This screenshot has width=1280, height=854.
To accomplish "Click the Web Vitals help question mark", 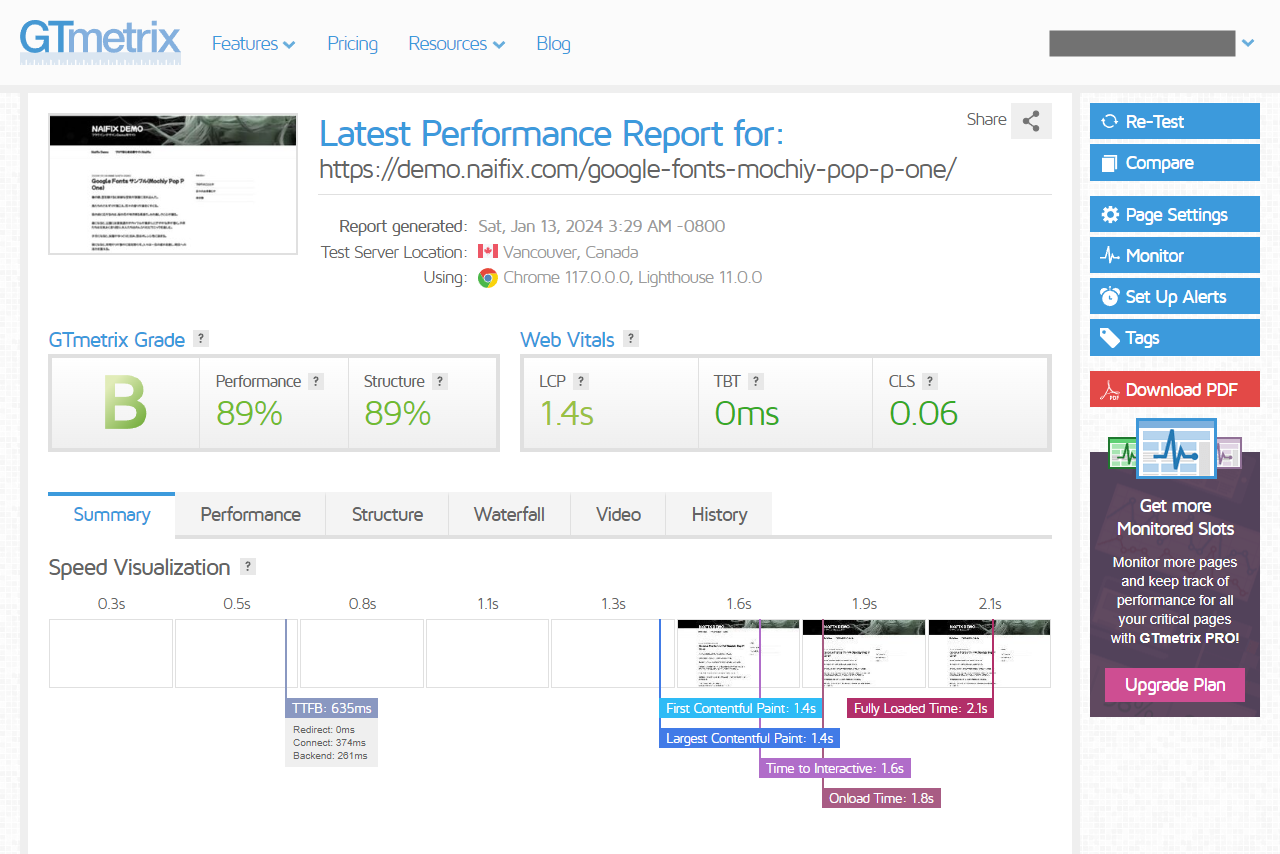I will (631, 338).
